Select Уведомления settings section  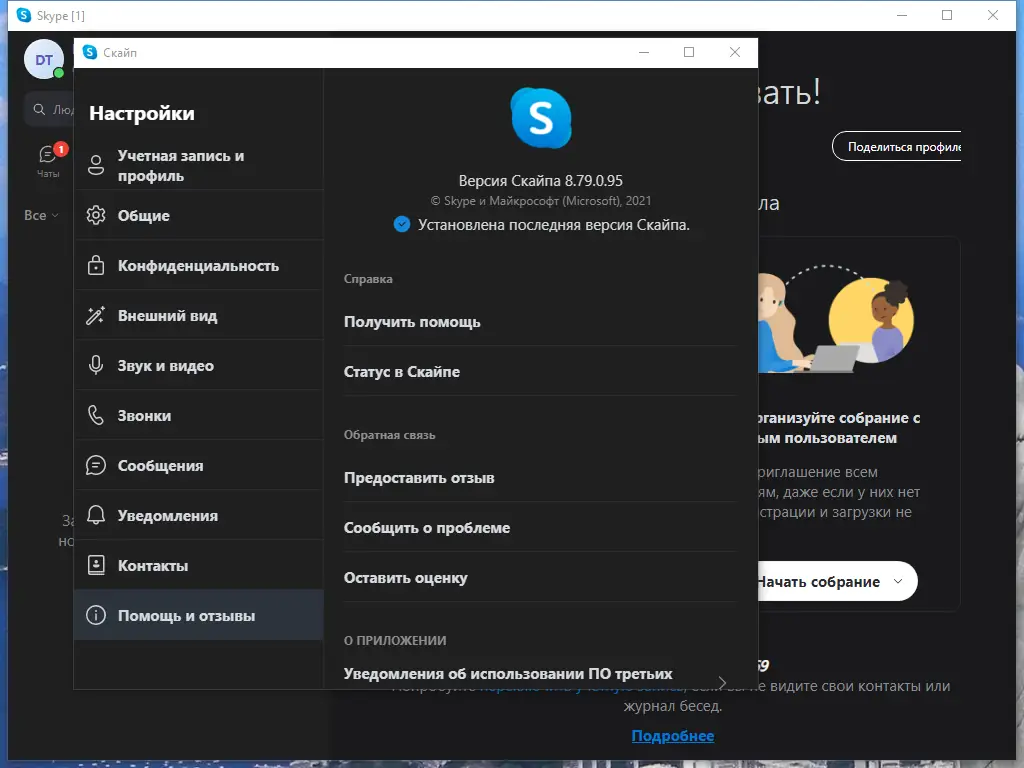tap(199, 515)
